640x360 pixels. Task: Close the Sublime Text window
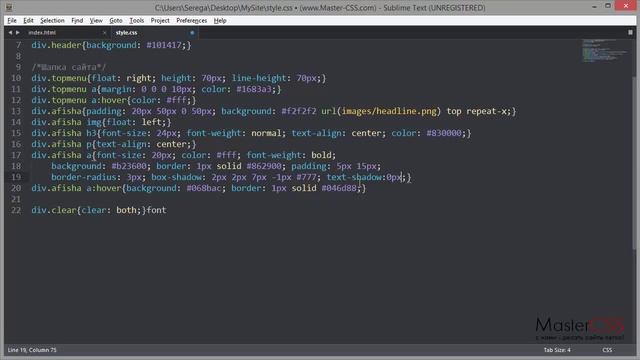click(x=626, y=6)
